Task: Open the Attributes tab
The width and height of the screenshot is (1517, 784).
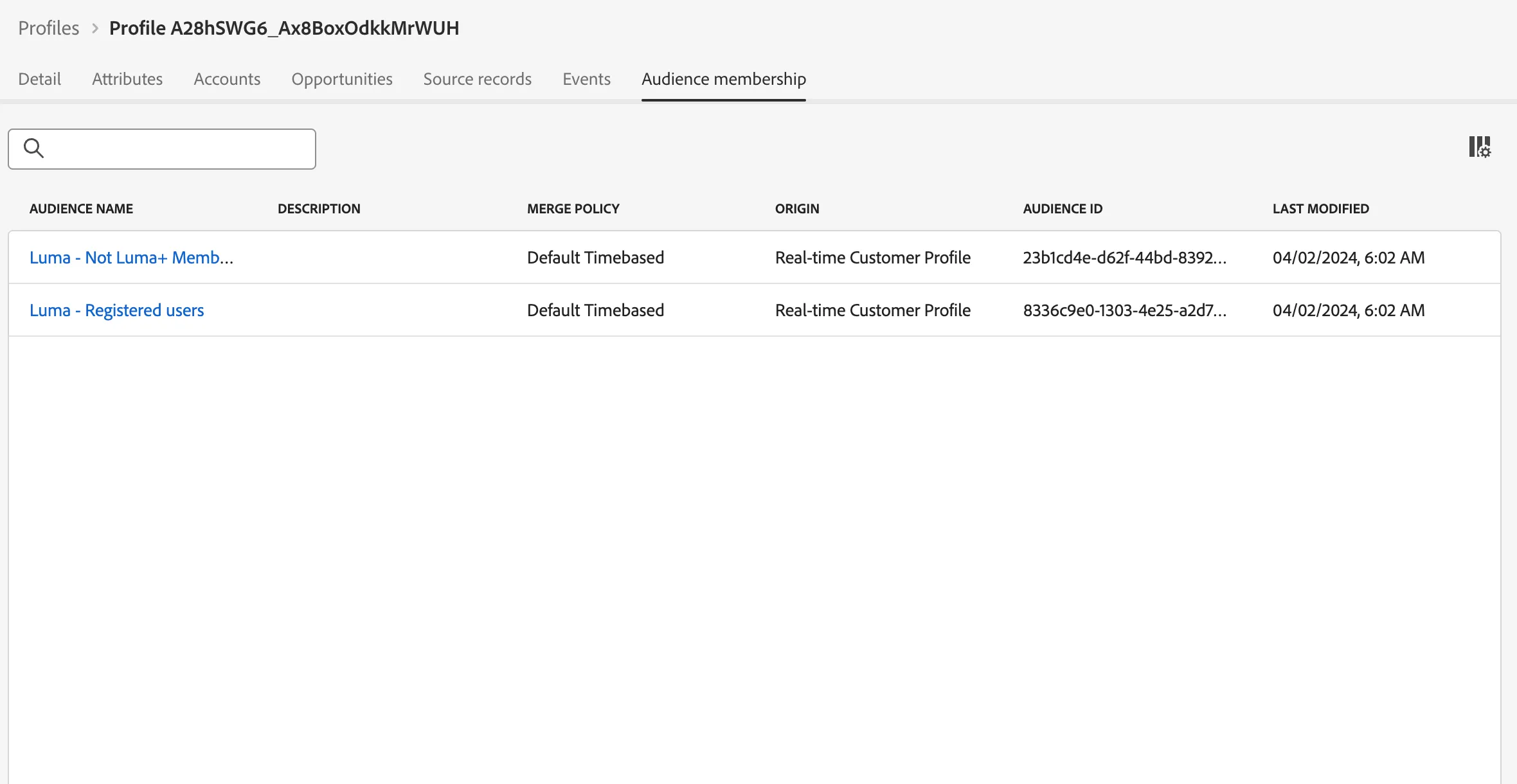Action: [x=127, y=79]
